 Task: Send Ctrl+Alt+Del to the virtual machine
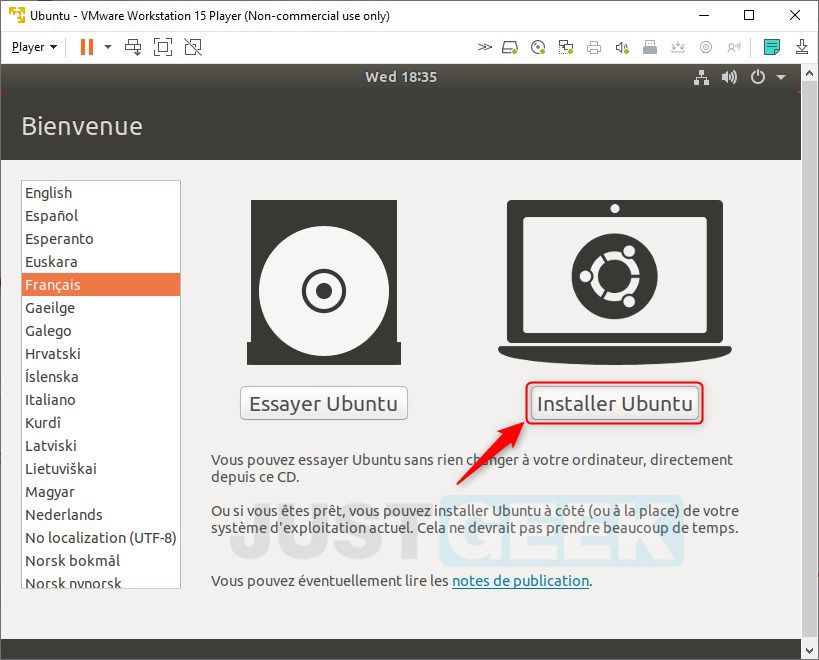[133, 47]
